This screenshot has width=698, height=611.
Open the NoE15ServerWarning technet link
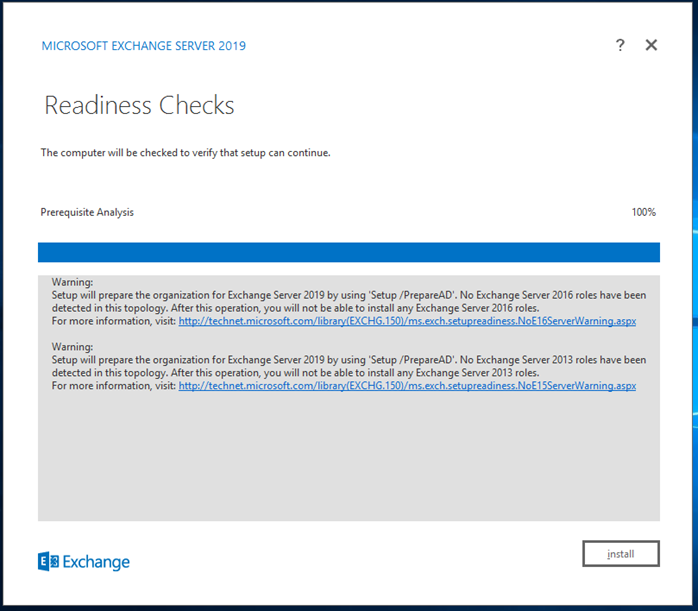[x=407, y=385]
